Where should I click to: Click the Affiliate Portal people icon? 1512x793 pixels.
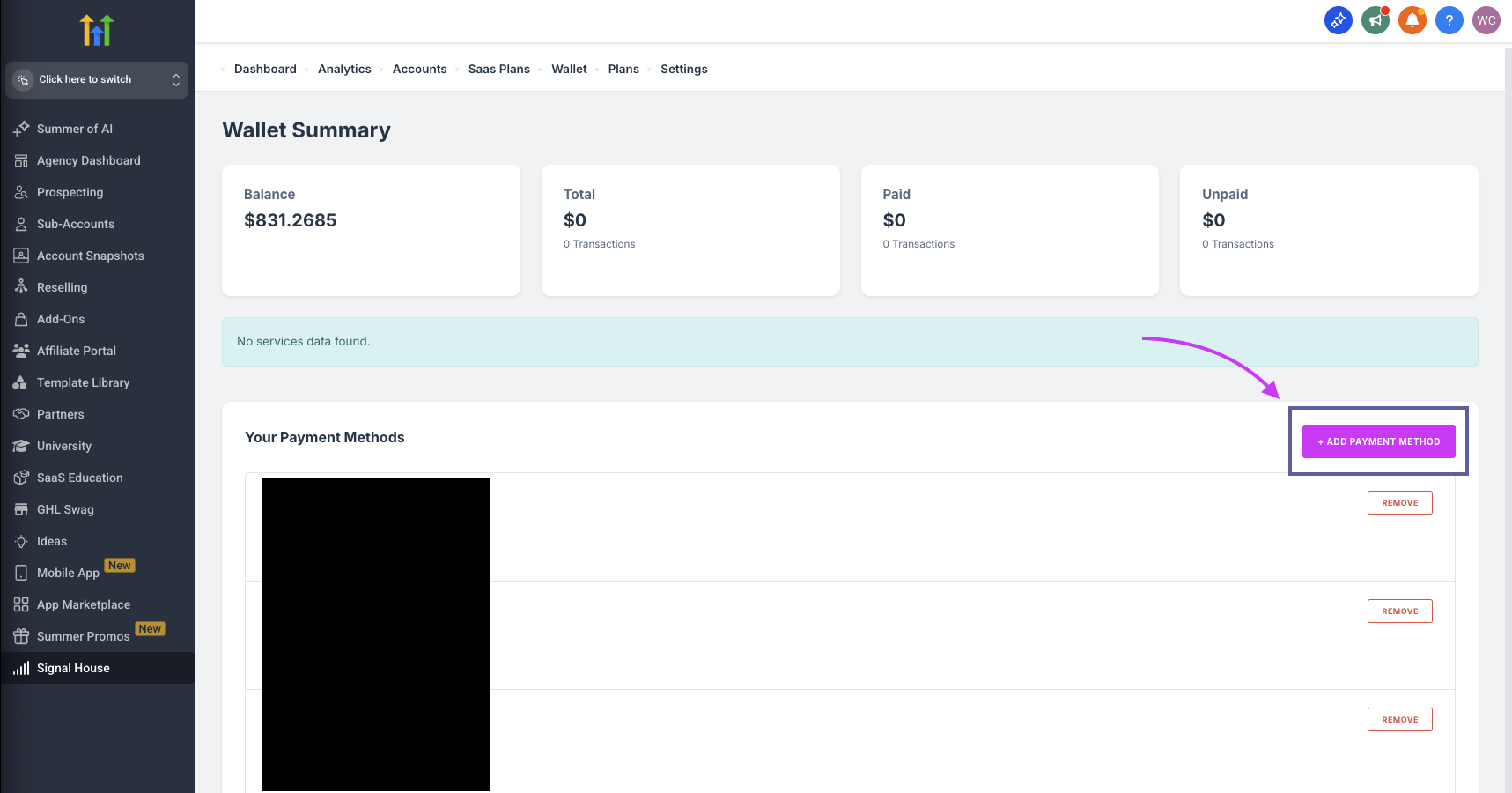click(21, 351)
